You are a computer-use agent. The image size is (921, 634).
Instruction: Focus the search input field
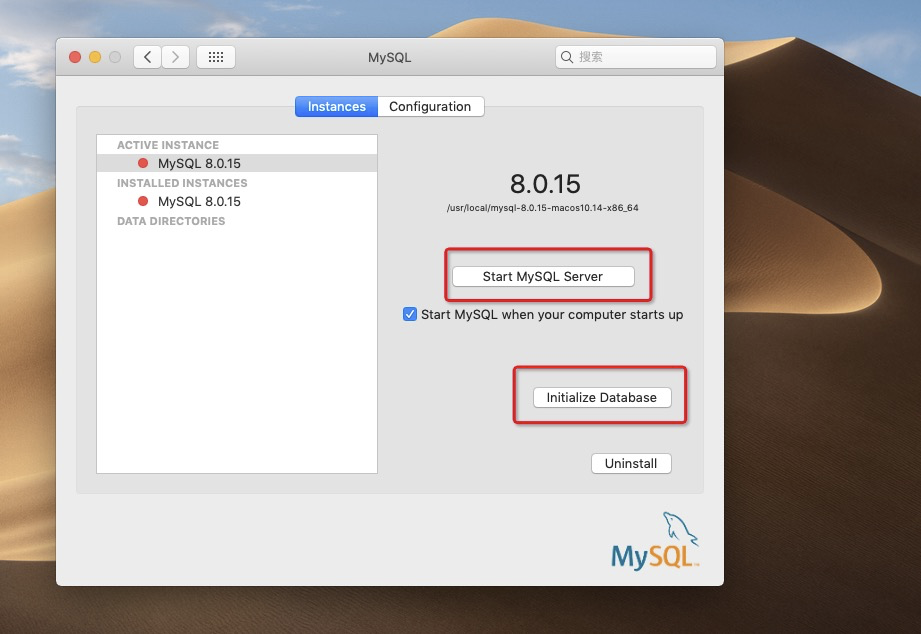pyautogui.click(x=636, y=57)
